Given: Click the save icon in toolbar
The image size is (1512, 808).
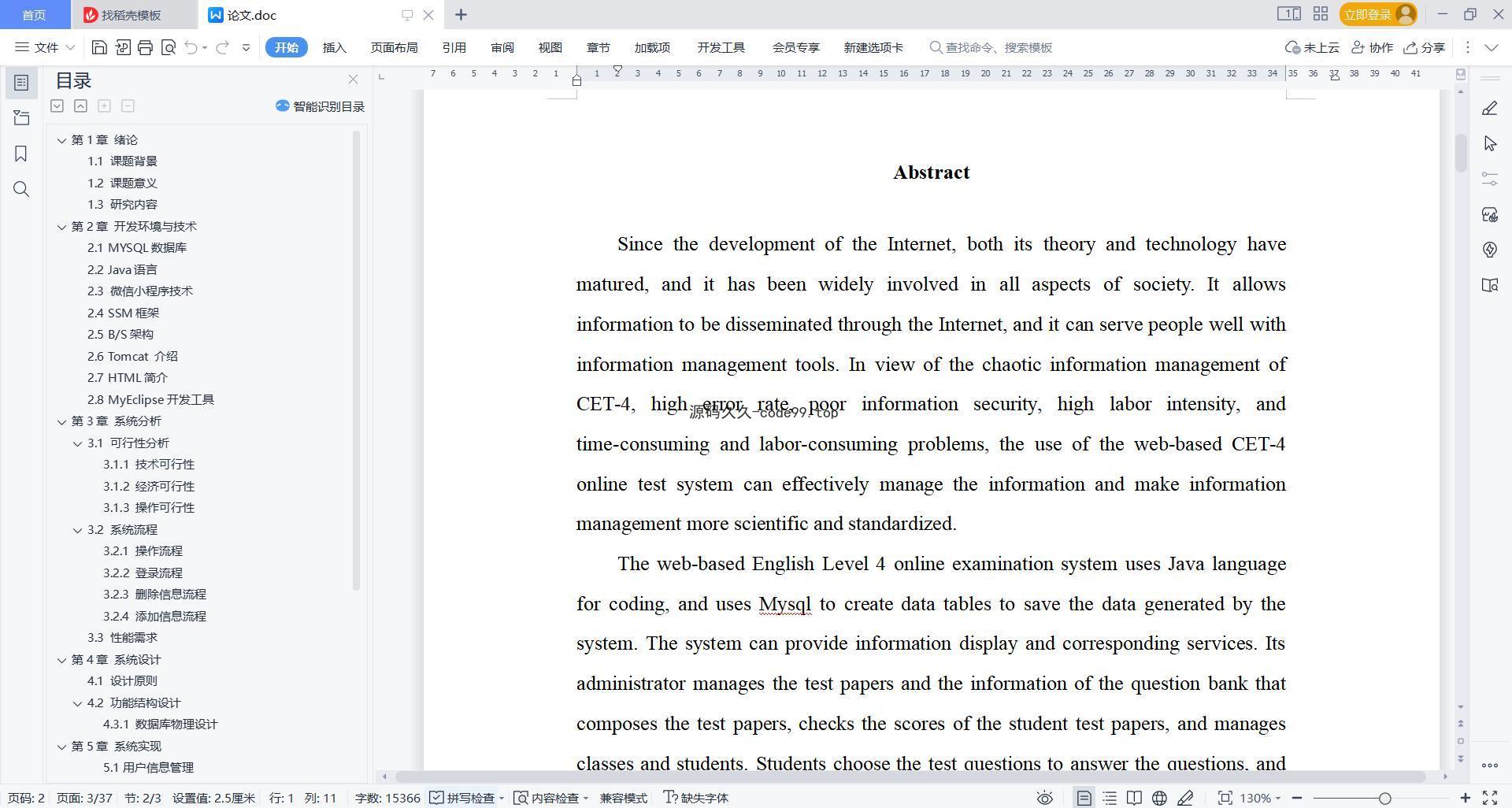Looking at the screenshot, I should click(99, 47).
